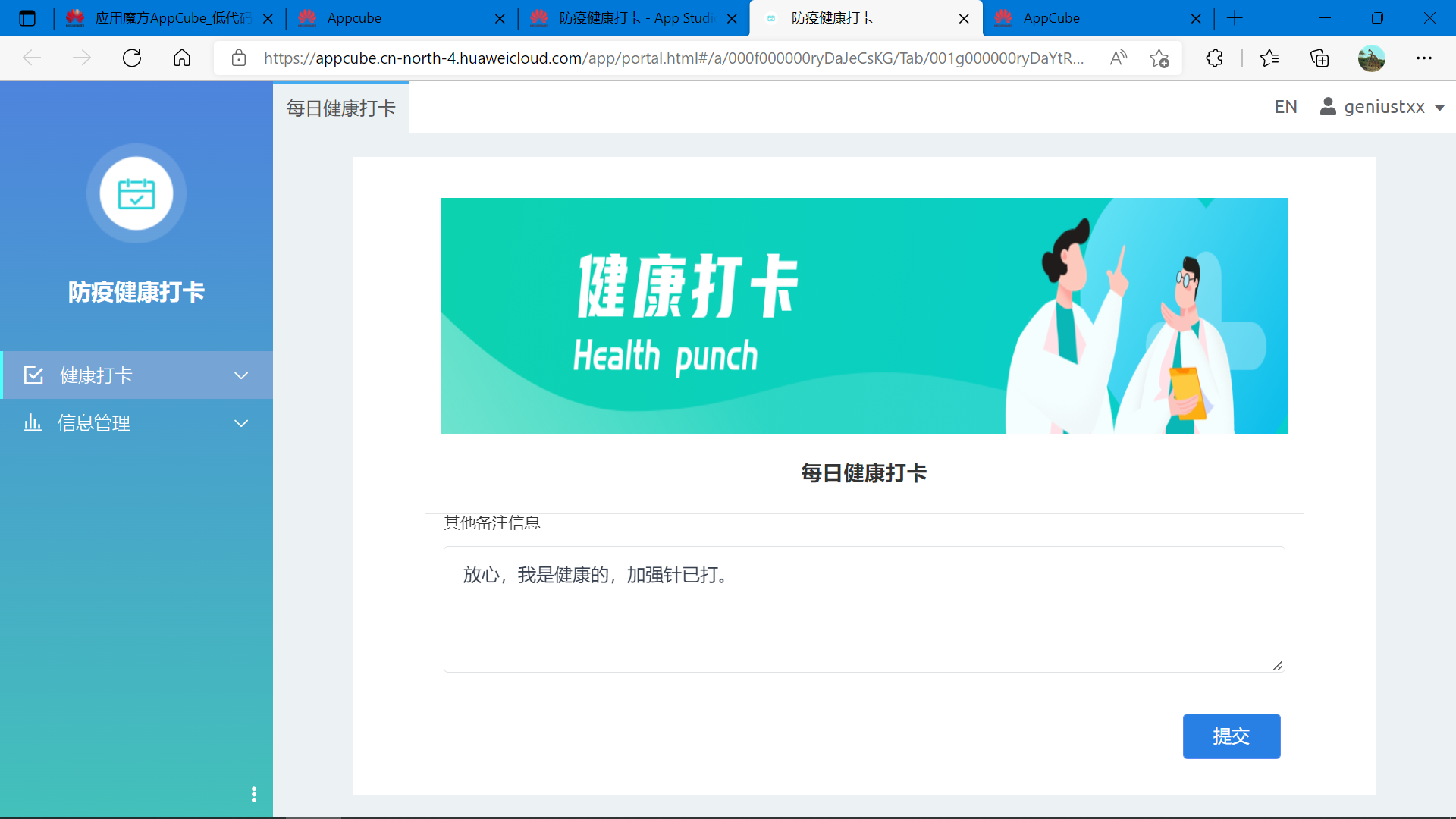Screen dimensions: 1456x819
Task: Open the geniustxx user dropdown
Action: [1383, 107]
